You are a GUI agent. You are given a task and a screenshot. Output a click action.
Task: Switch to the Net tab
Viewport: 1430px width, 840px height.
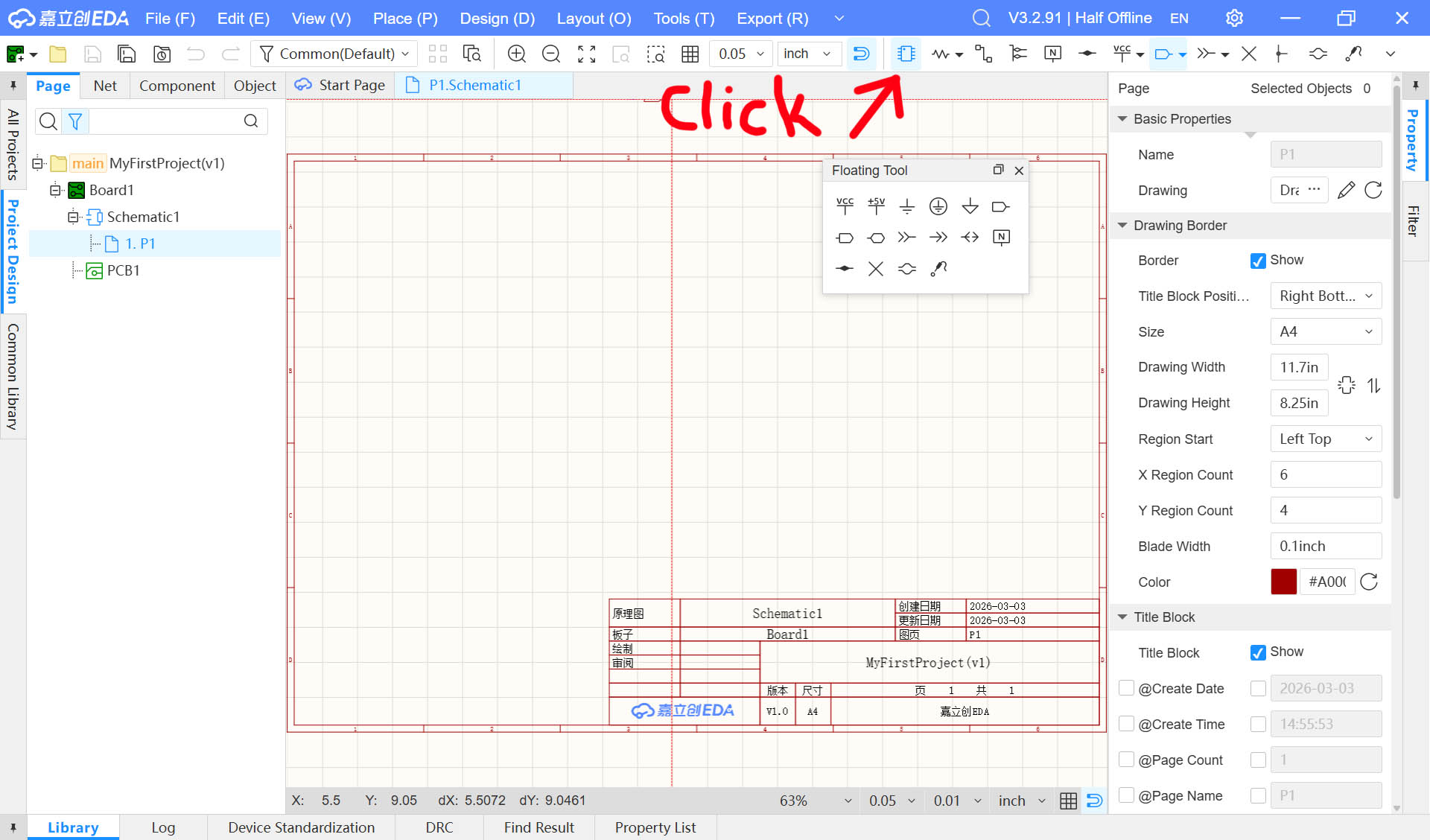pyautogui.click(x=105, y=86)
